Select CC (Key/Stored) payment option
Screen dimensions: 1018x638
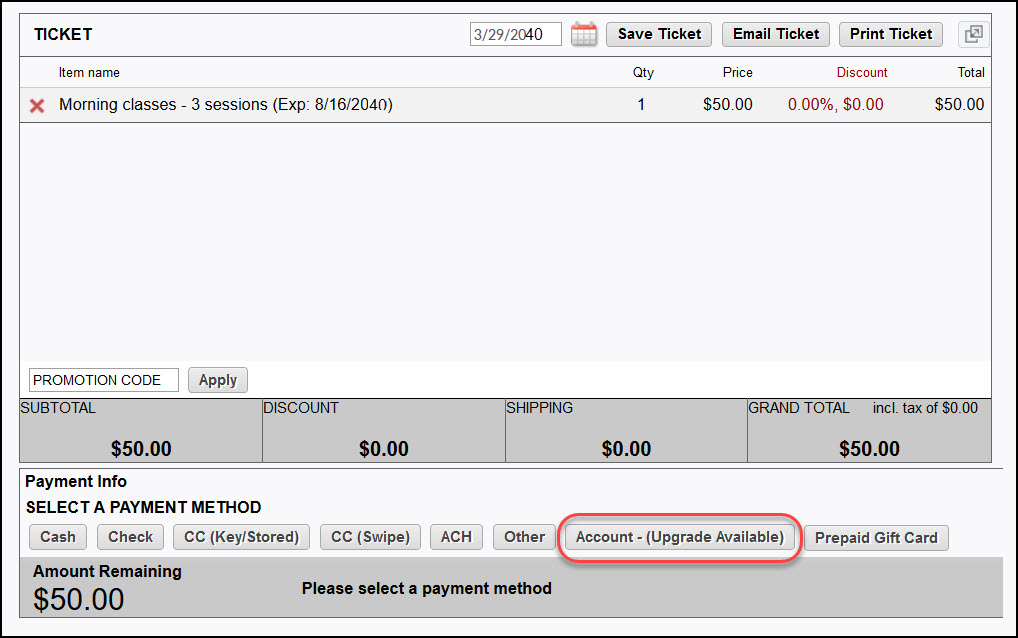pos(241,537)
